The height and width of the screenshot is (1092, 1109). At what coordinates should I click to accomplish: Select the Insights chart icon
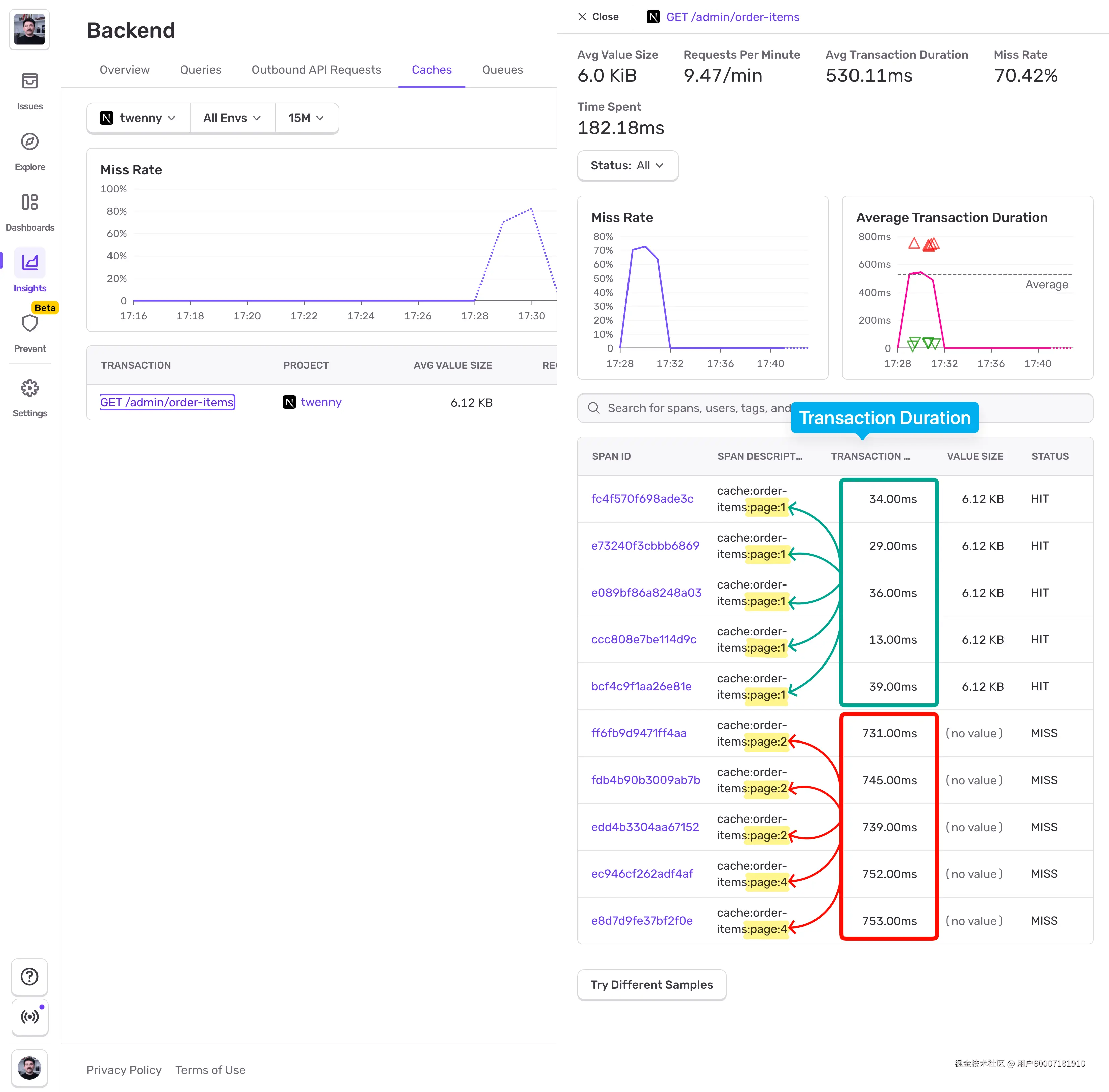tap(30, 263)
